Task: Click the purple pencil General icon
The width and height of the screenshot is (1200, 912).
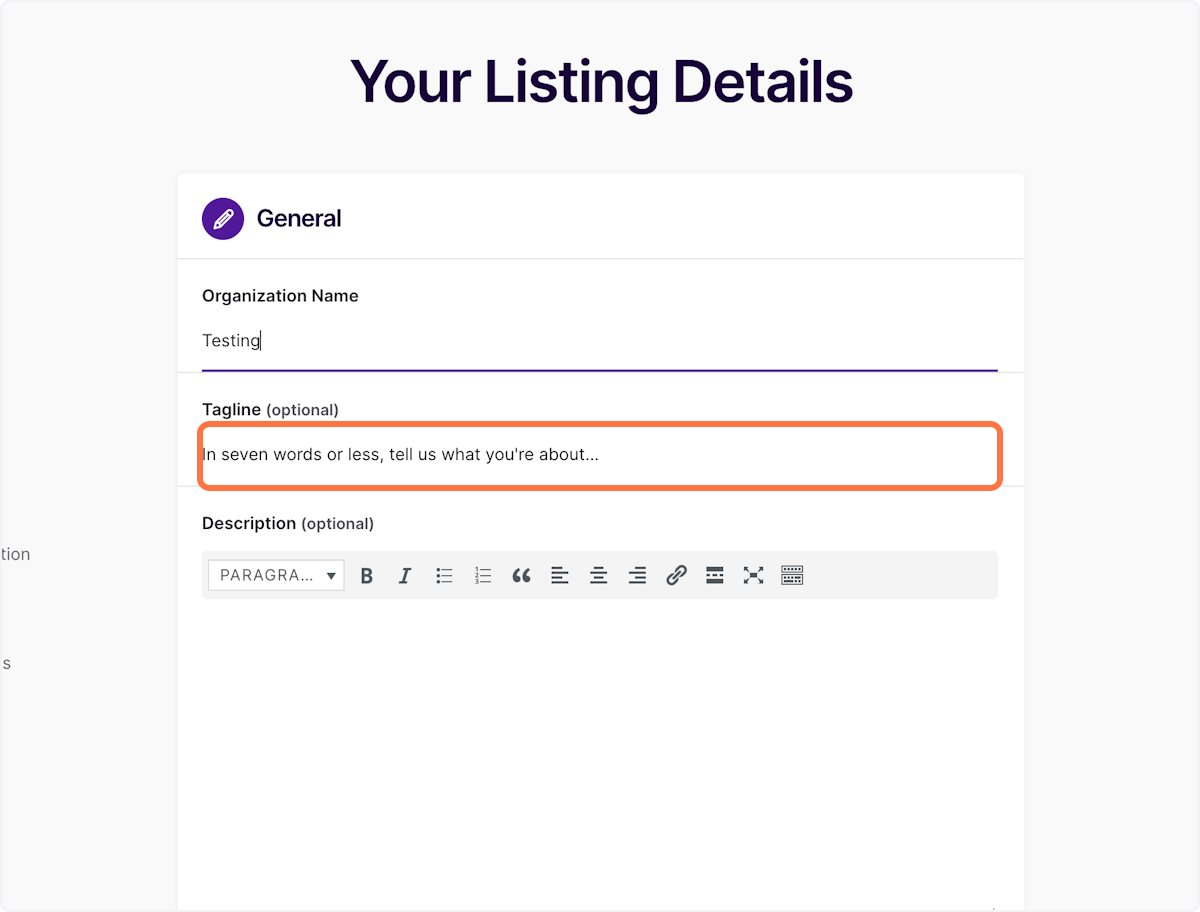Action: [223, 218]
